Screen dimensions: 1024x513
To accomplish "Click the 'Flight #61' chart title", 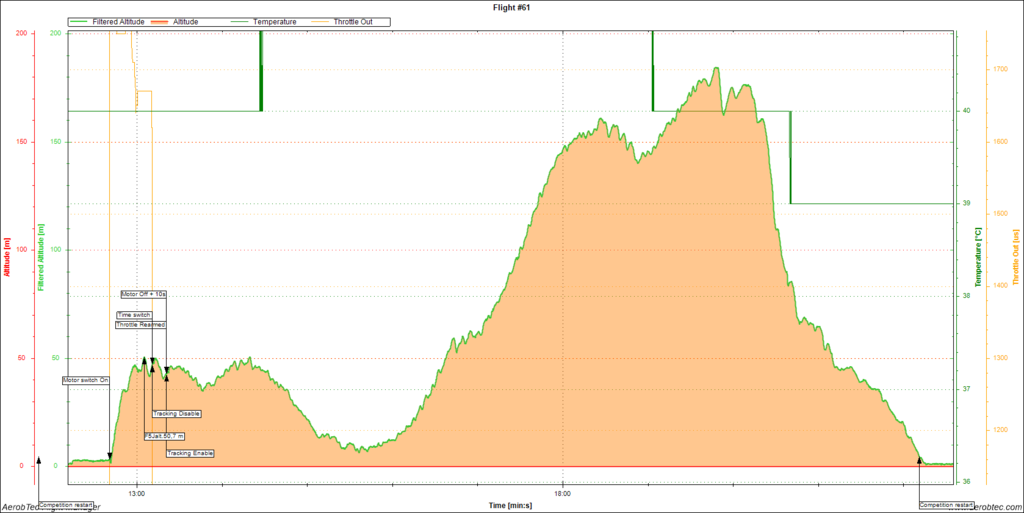I will click(513, 6).
